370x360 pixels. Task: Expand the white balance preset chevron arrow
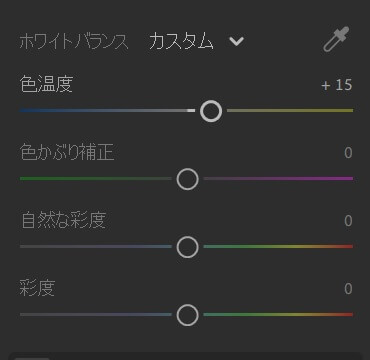point(237,41)
